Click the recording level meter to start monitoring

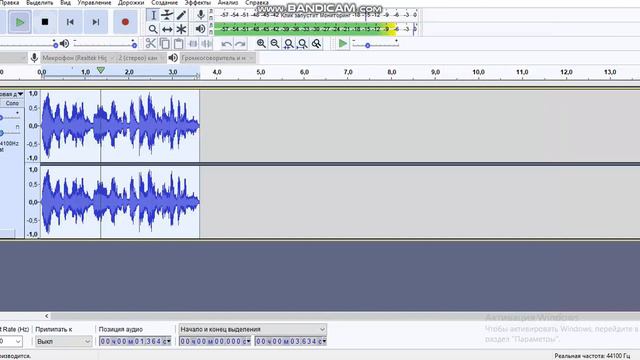316,15
